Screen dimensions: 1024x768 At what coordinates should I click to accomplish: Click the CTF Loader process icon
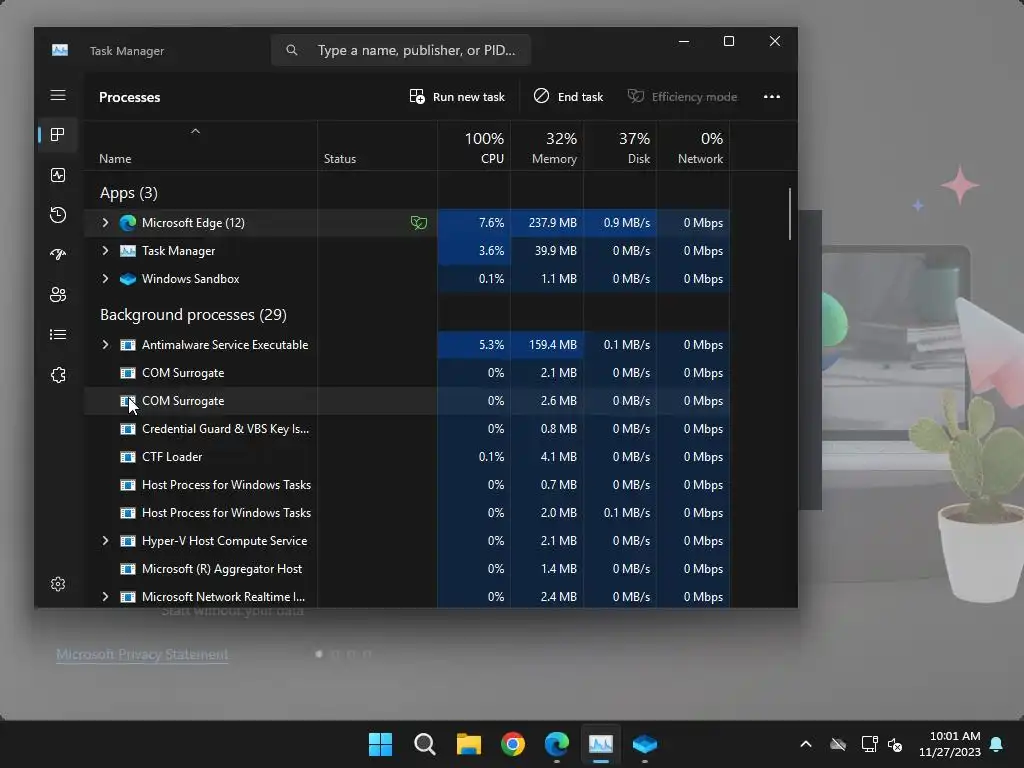pyautogui.click(x=128, y=457)
